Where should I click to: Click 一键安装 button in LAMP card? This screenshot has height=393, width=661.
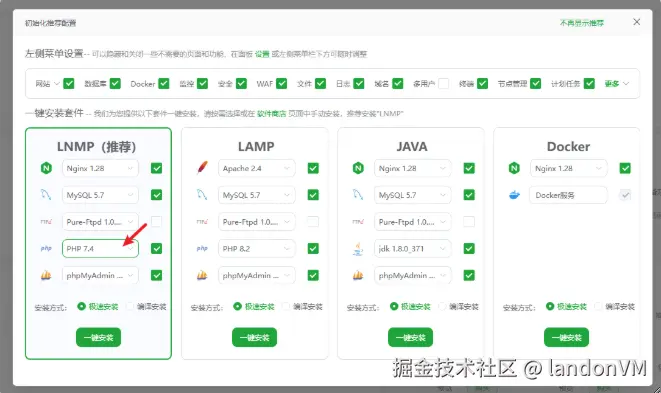pyautogui.click(x=254, y=337)
